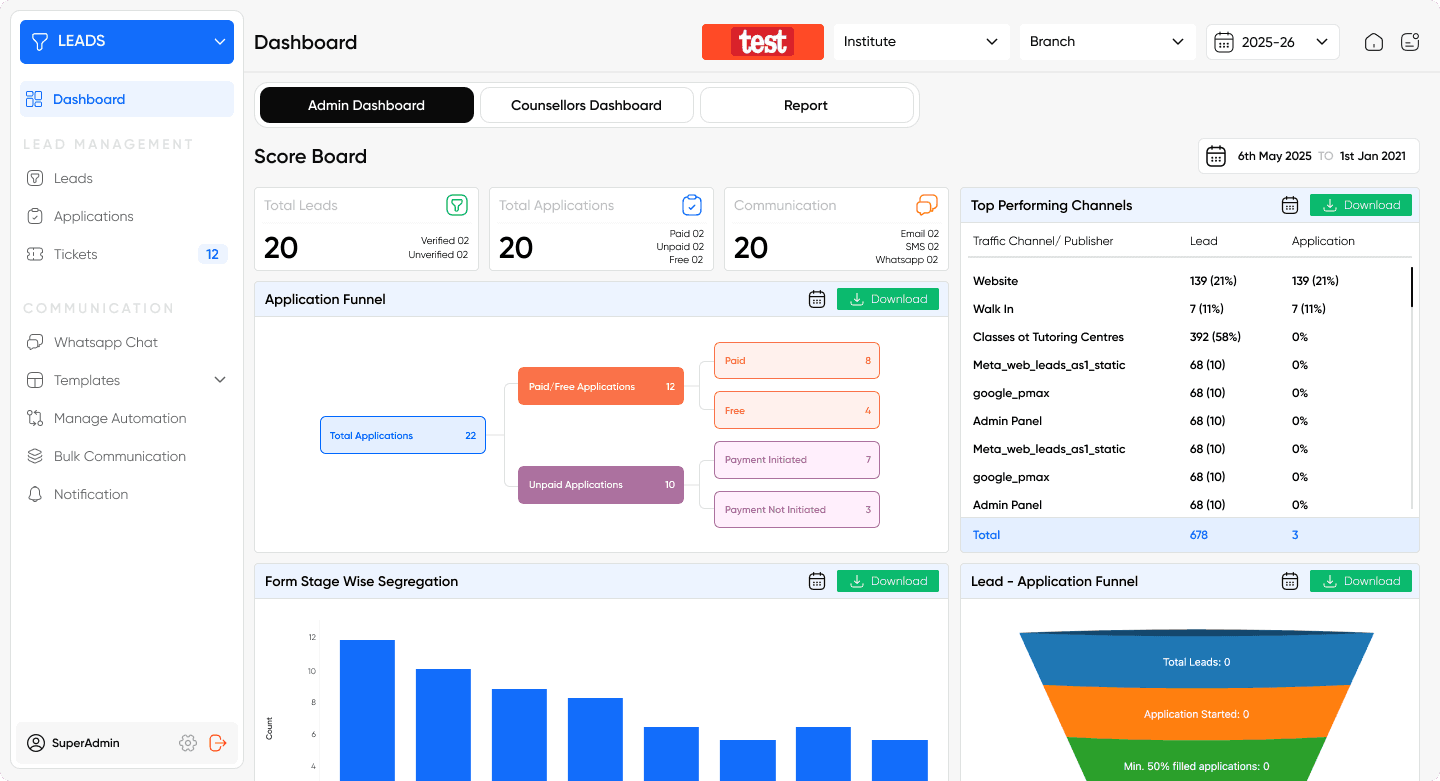
Task: Click the SuperAdmin user avatar icon
Action: [x=36, y=743]
